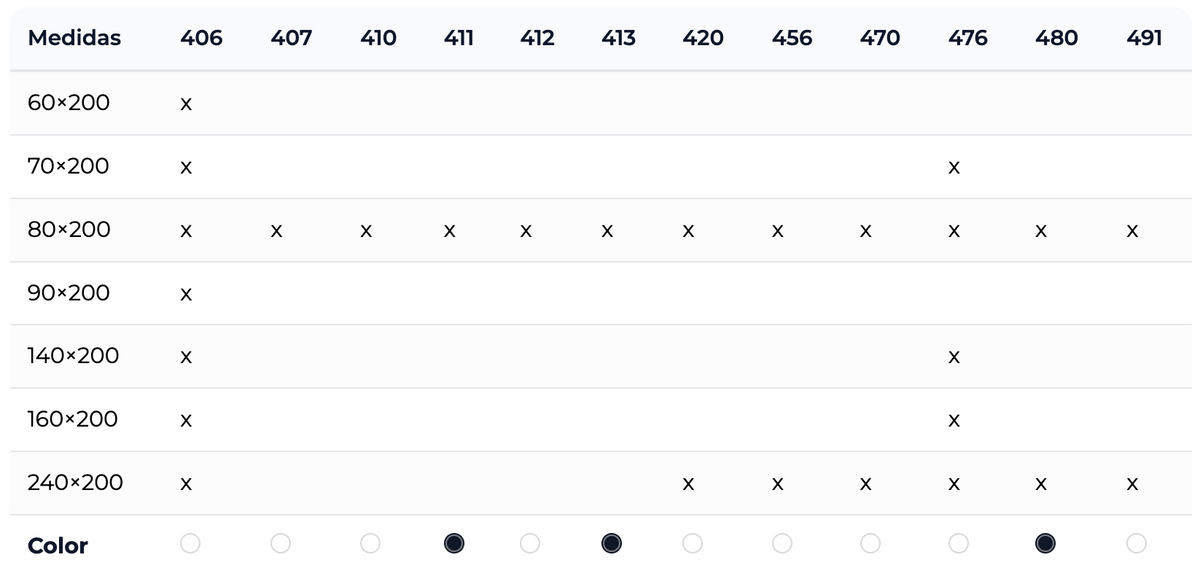Click the x mark for 70×200 in column 476
1200x579 pixels.
[954, 168]
